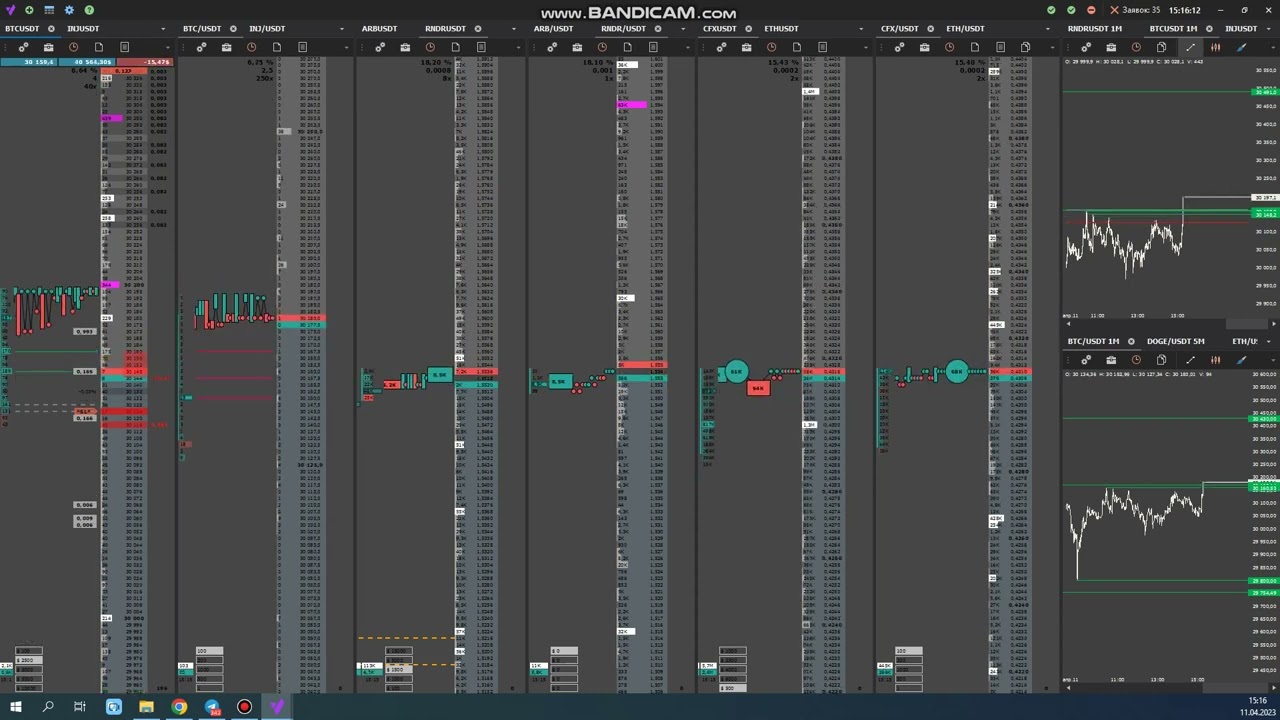Screen dimensions: 1280x720
Task: Close the CFX/USDT tab
Action: tap(930, 29)
